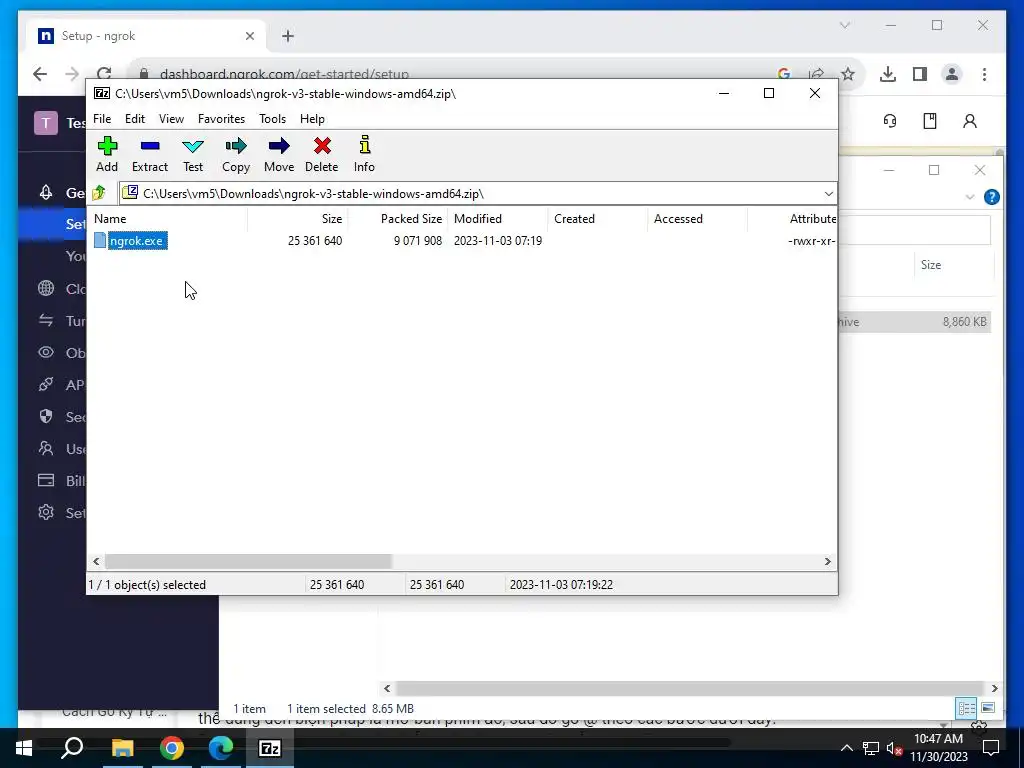Open the Chrome three-dot menu

click(x=984, y=74)
